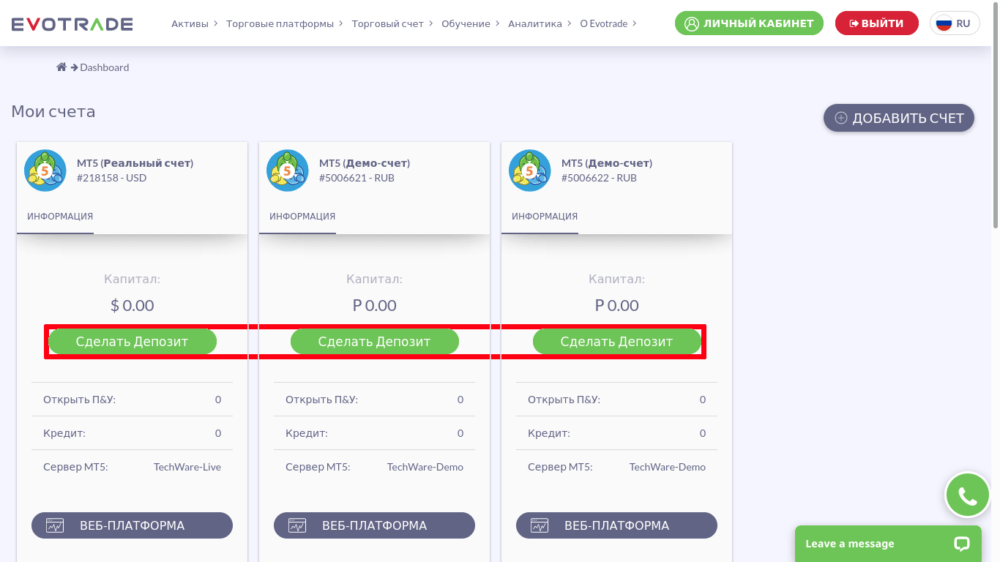This screenshot has height=562, width=1000.
Task: Click the red Выйти logout button
Action: coord(876,23)
